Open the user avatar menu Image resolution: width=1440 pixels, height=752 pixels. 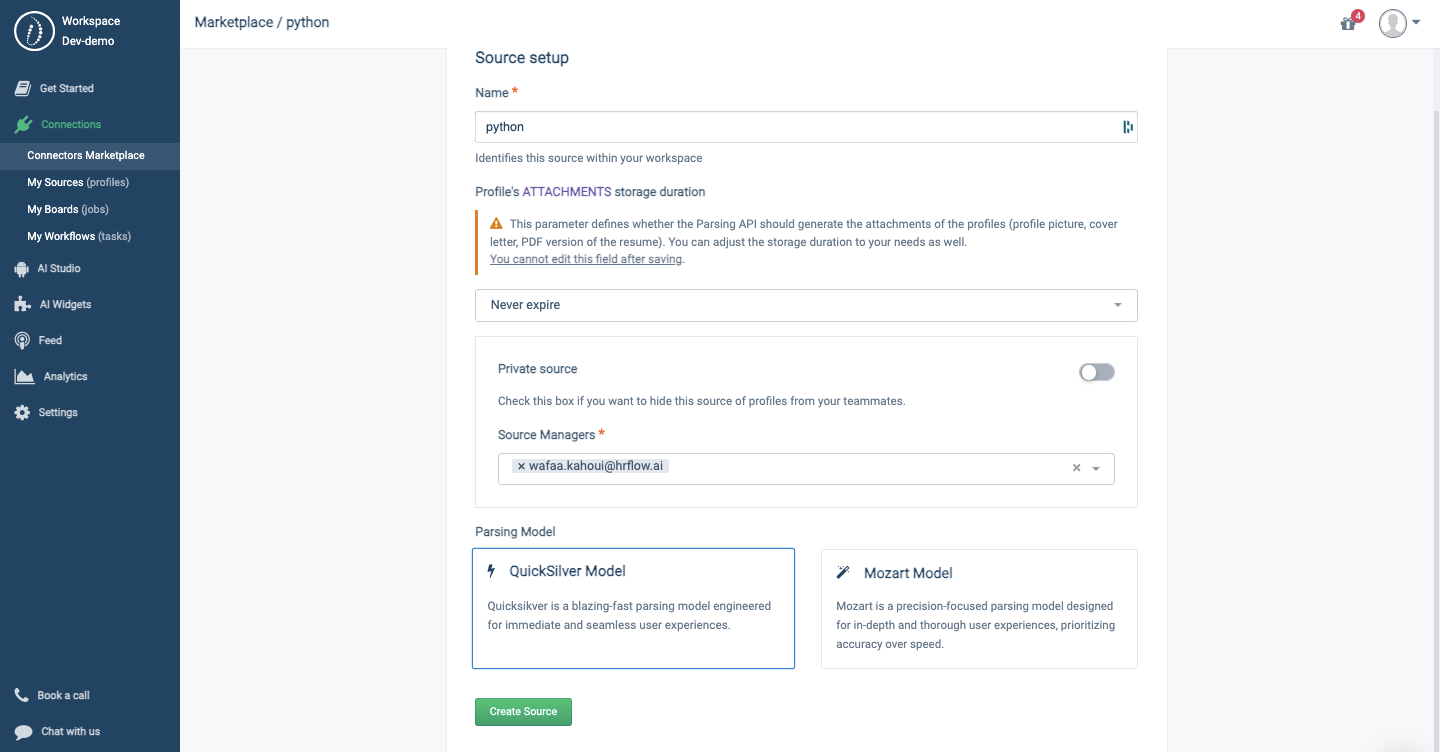point(1398,23)
